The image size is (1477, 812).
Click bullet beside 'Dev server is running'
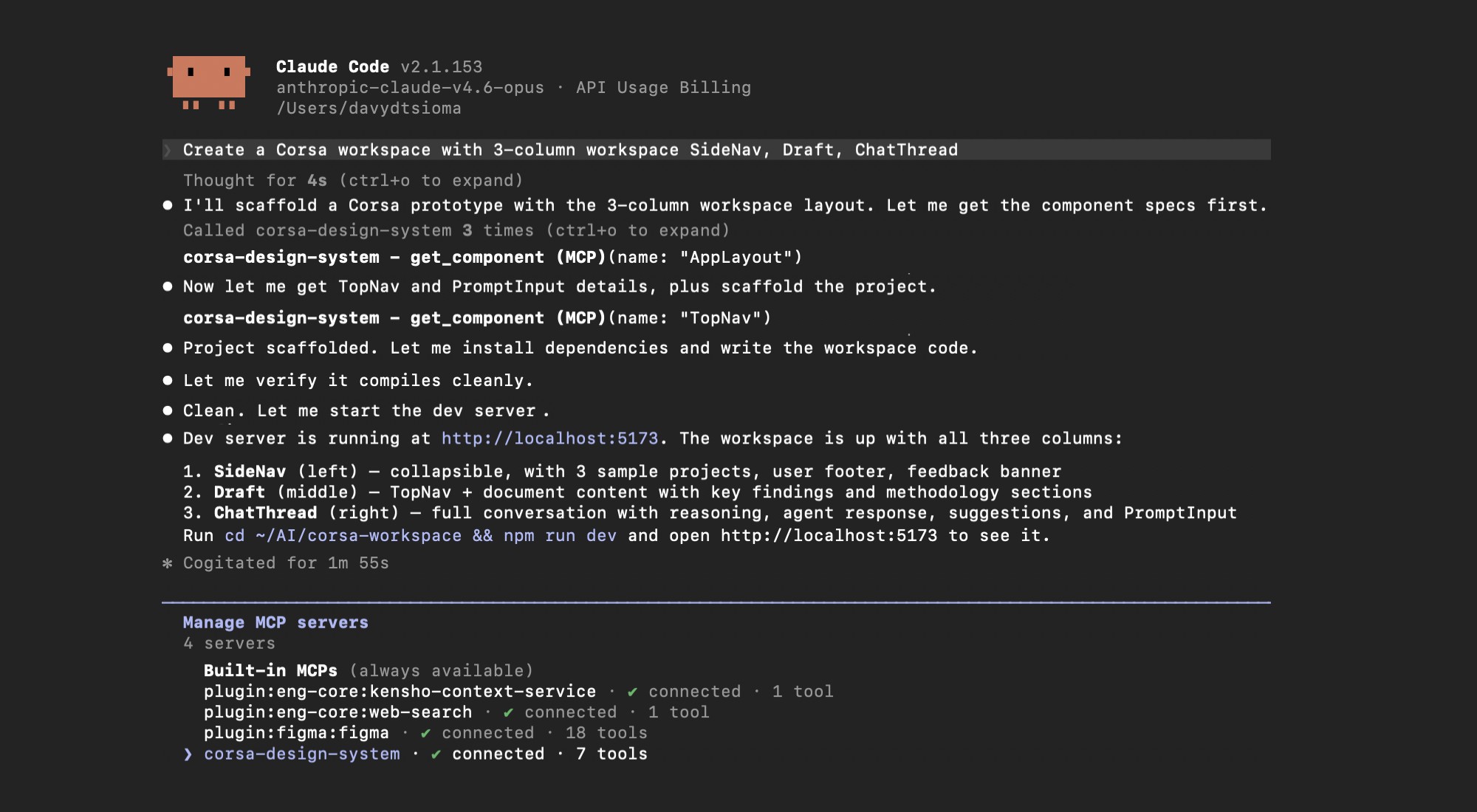[x=168, y=438]
